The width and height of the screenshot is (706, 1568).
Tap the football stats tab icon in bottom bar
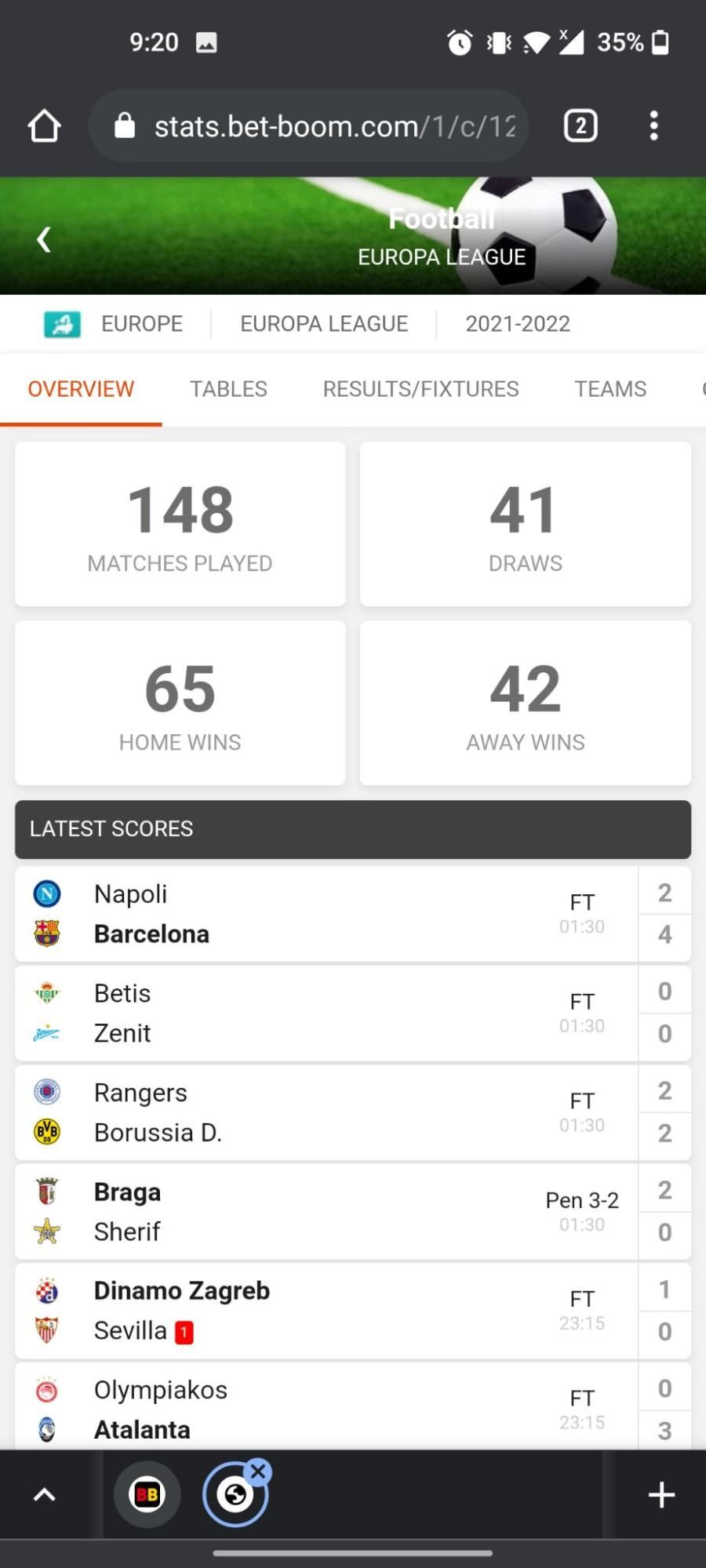click(x=235, y=1496)
